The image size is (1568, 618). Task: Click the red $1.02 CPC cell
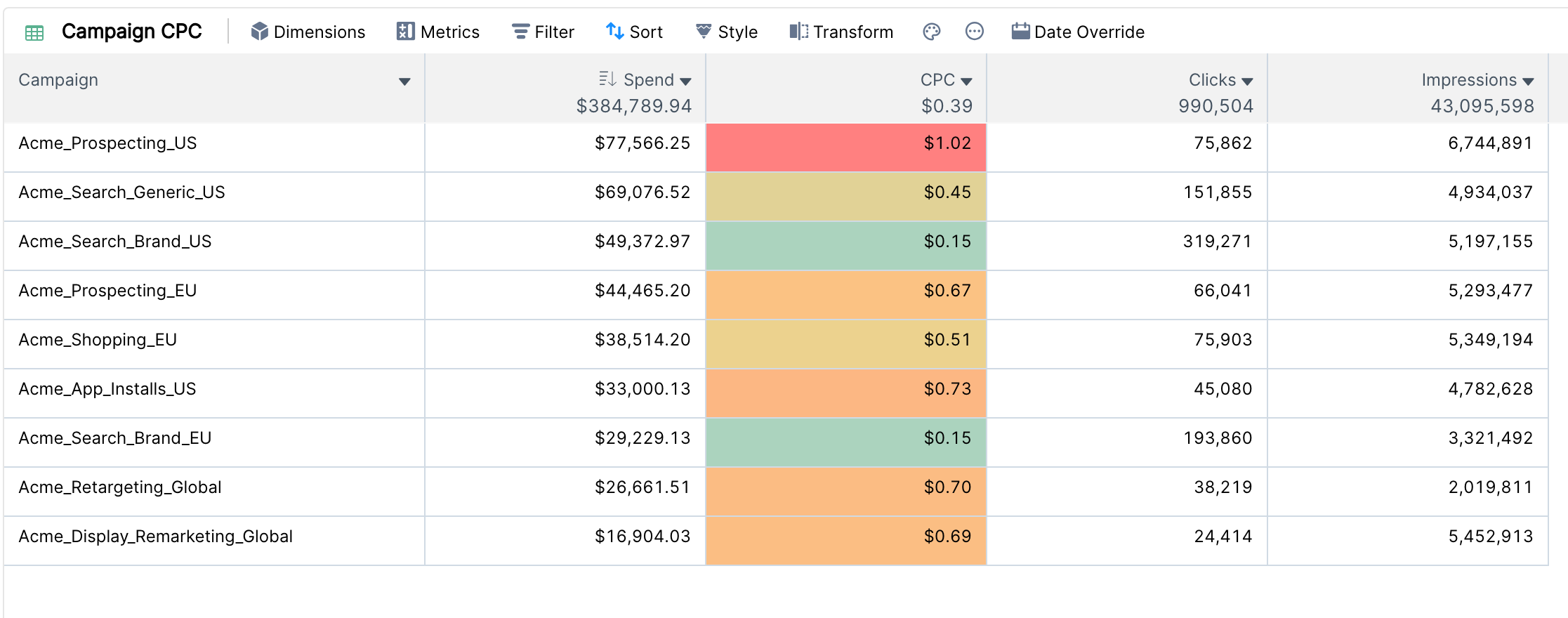846,147
